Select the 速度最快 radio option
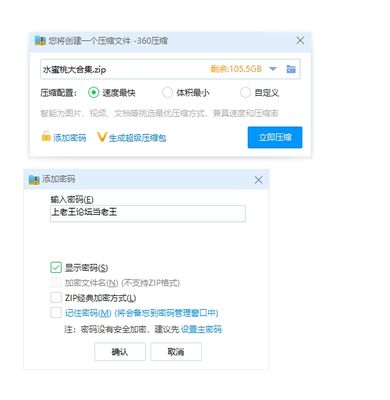 click(x=94, y=92)
